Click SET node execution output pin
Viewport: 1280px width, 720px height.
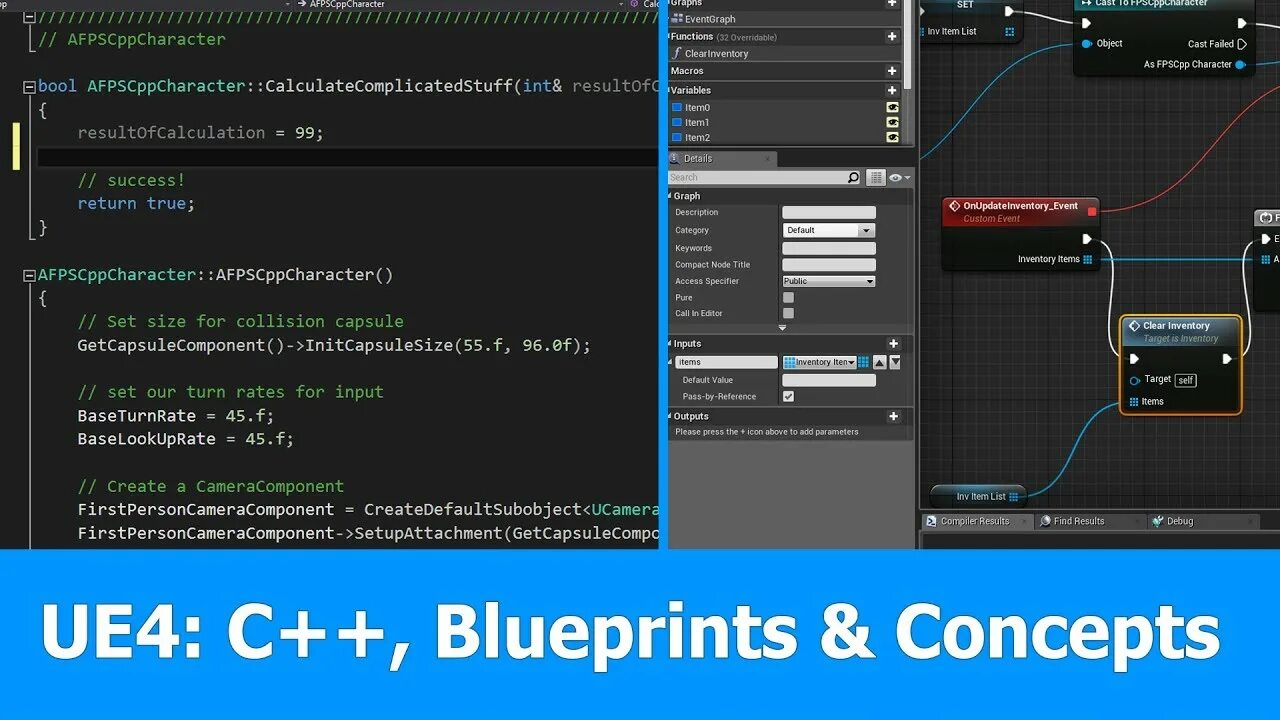(1009, 11)
